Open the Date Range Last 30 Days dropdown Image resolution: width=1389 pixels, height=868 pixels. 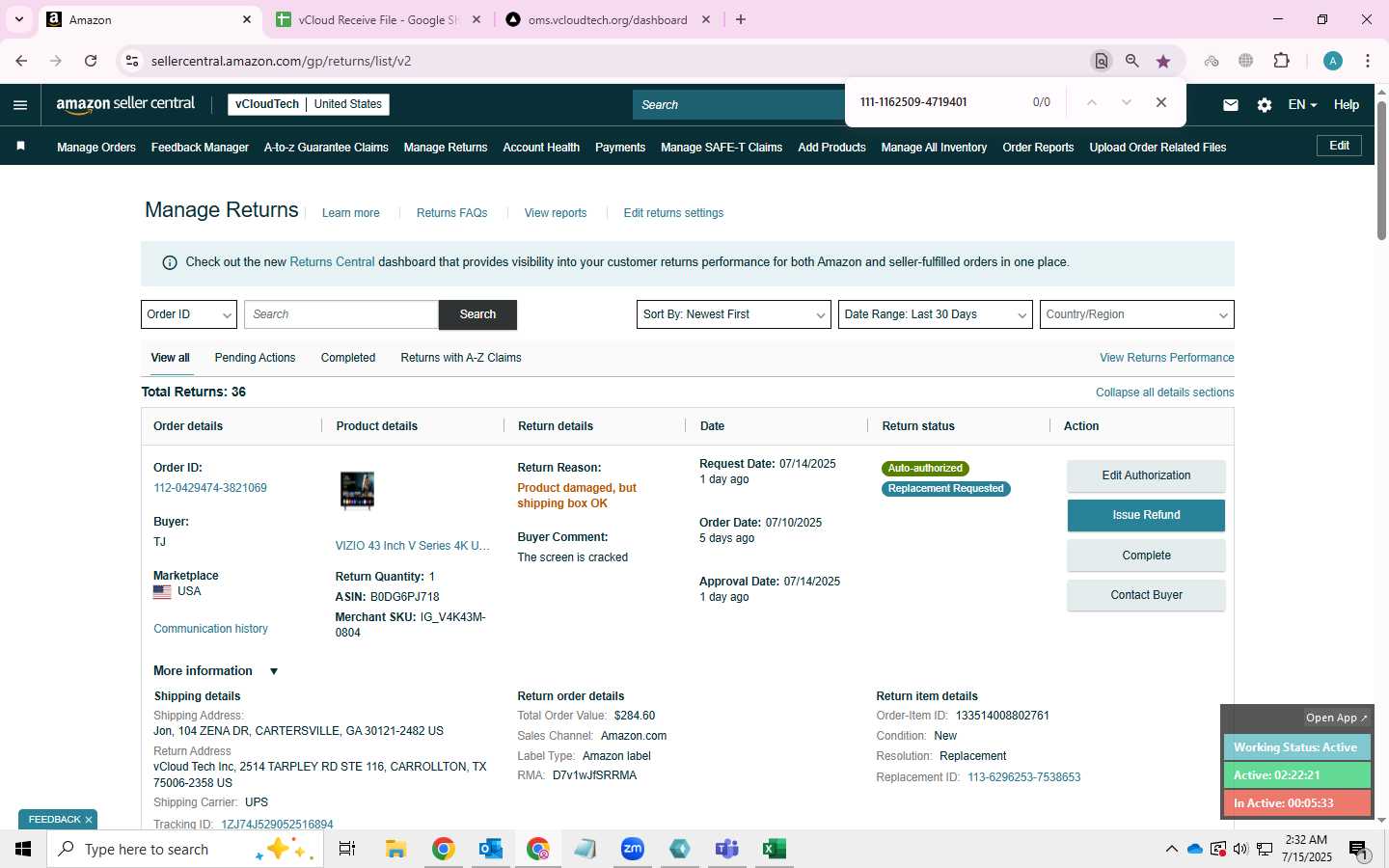(935, 314)
